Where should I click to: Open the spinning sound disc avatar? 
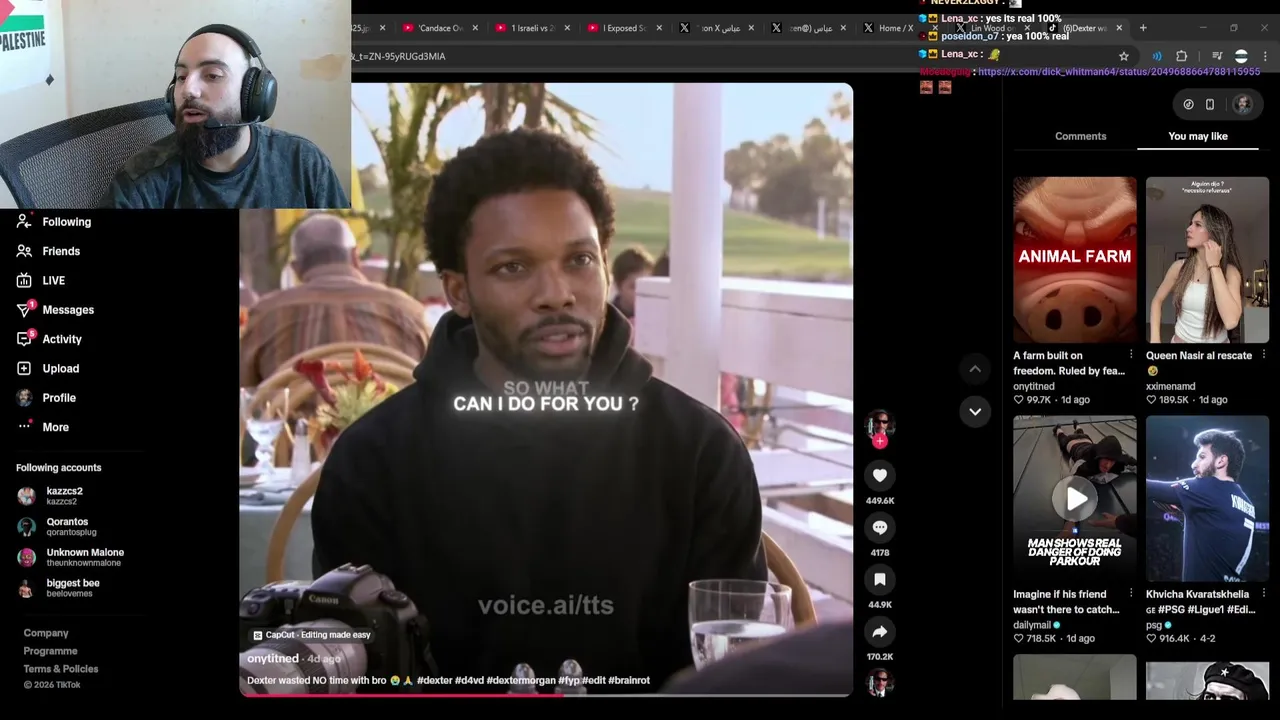tap(880, 683)
